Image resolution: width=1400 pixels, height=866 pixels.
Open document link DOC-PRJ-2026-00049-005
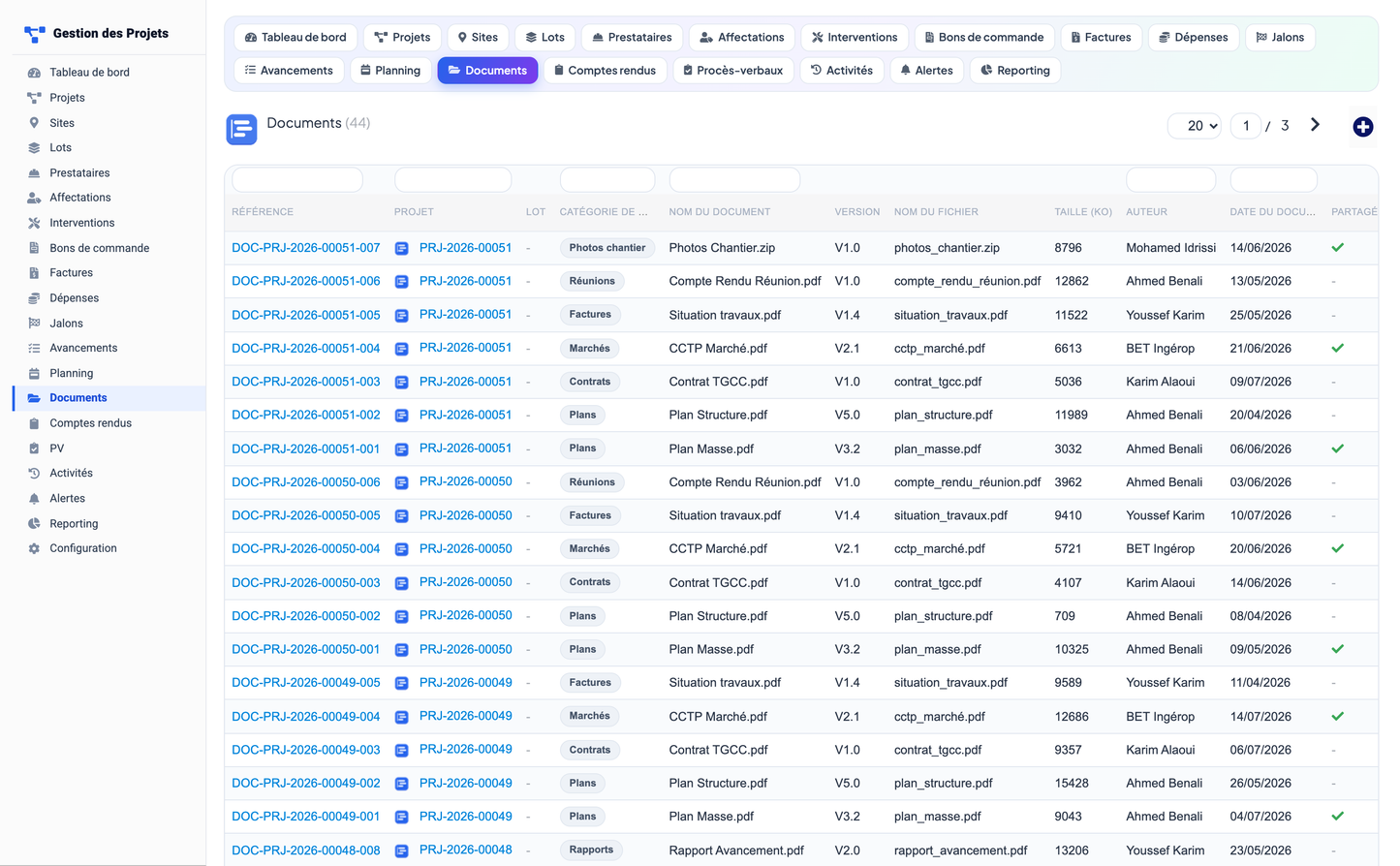[x=305, y=683]
